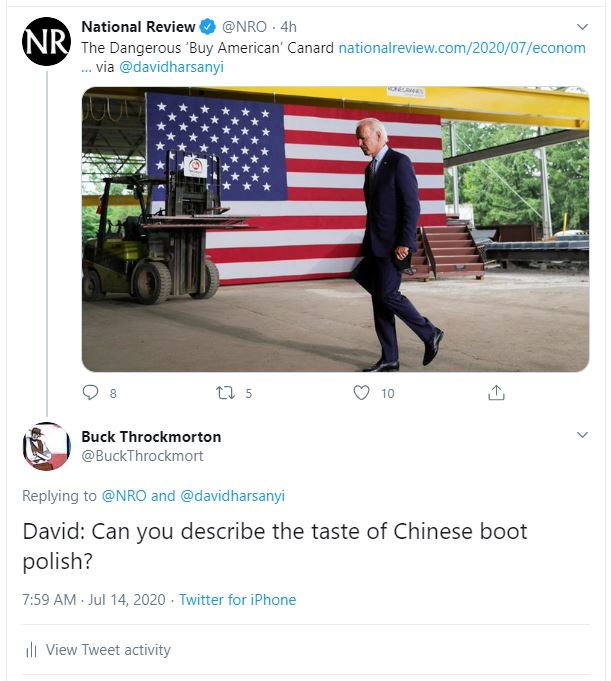Open National Review's NR profile avatar
Image resolution: width=611 pixels, height=681 pixels.
(46, 41)
